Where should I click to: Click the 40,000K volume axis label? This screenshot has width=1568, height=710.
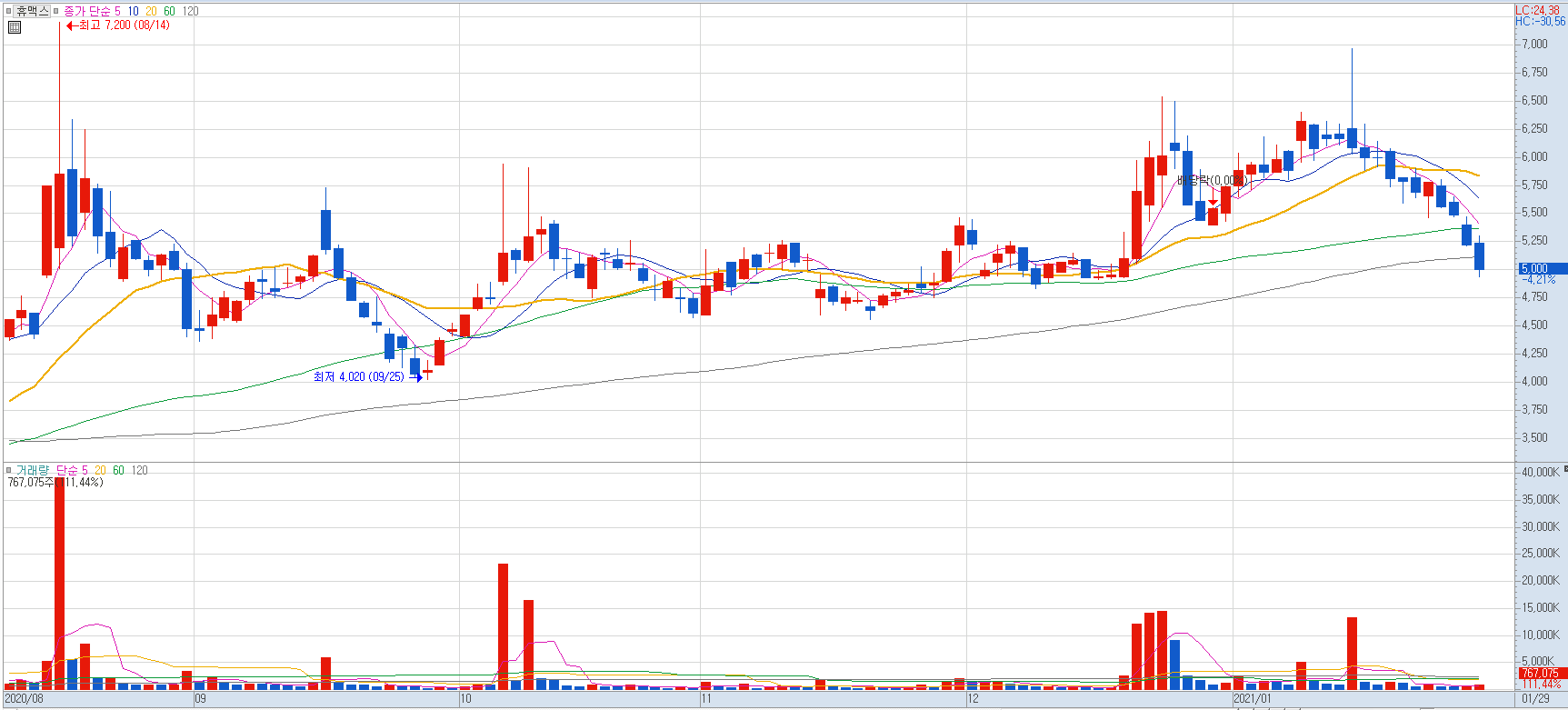(x=1541, y=472)
